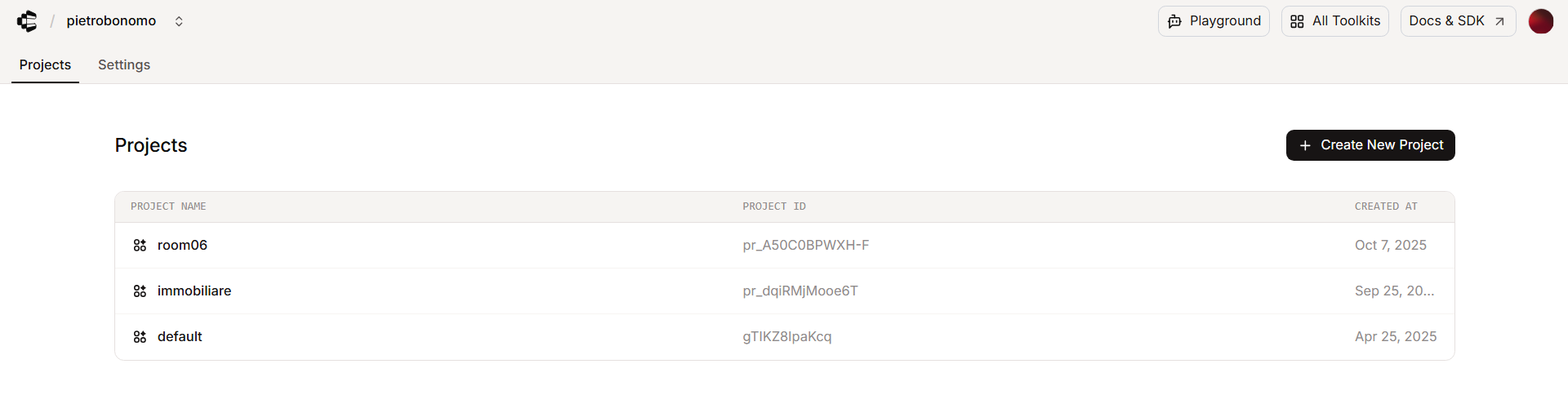
Task: Click the Composio logo icon
Action: (27, 21)
